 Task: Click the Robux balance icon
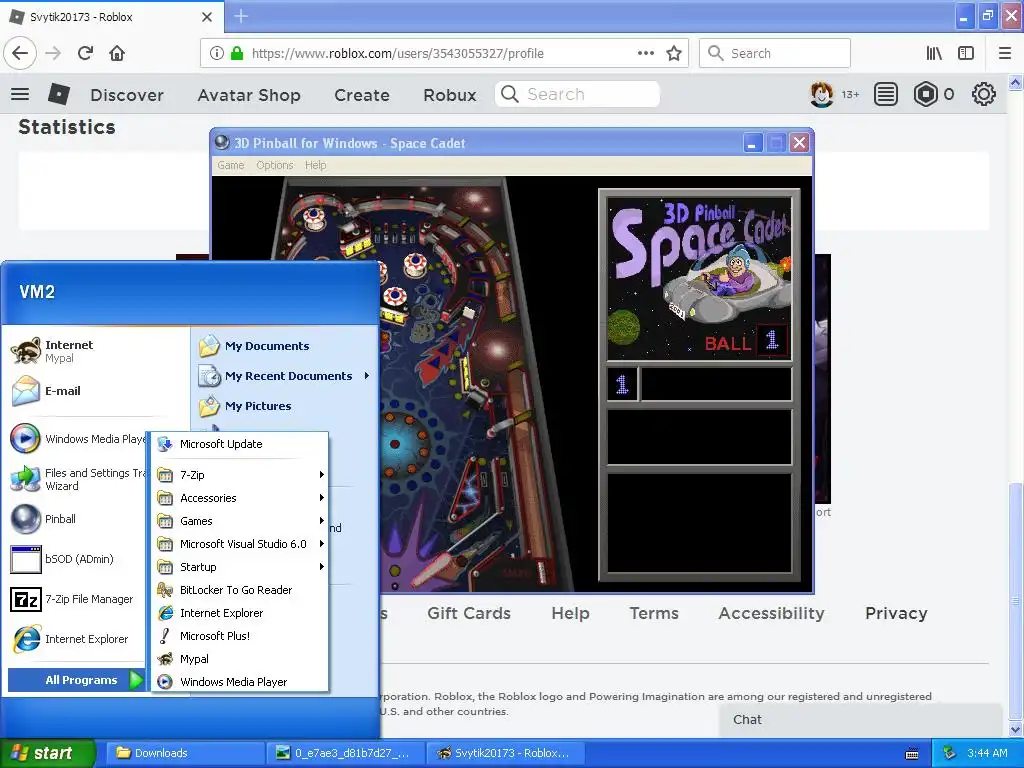(925, 95)
